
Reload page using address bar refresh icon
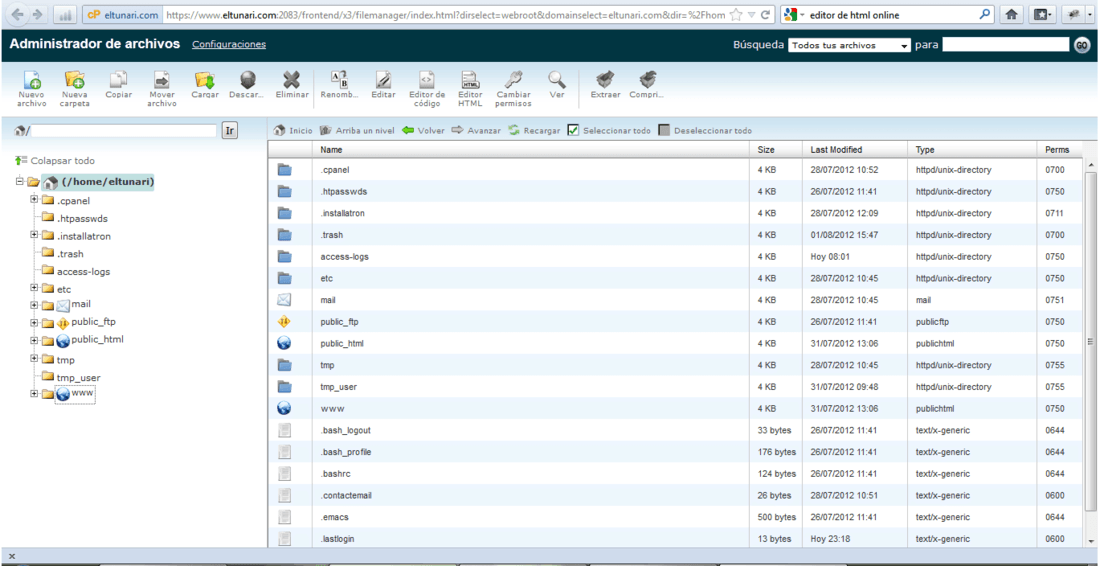coord(765,14)
